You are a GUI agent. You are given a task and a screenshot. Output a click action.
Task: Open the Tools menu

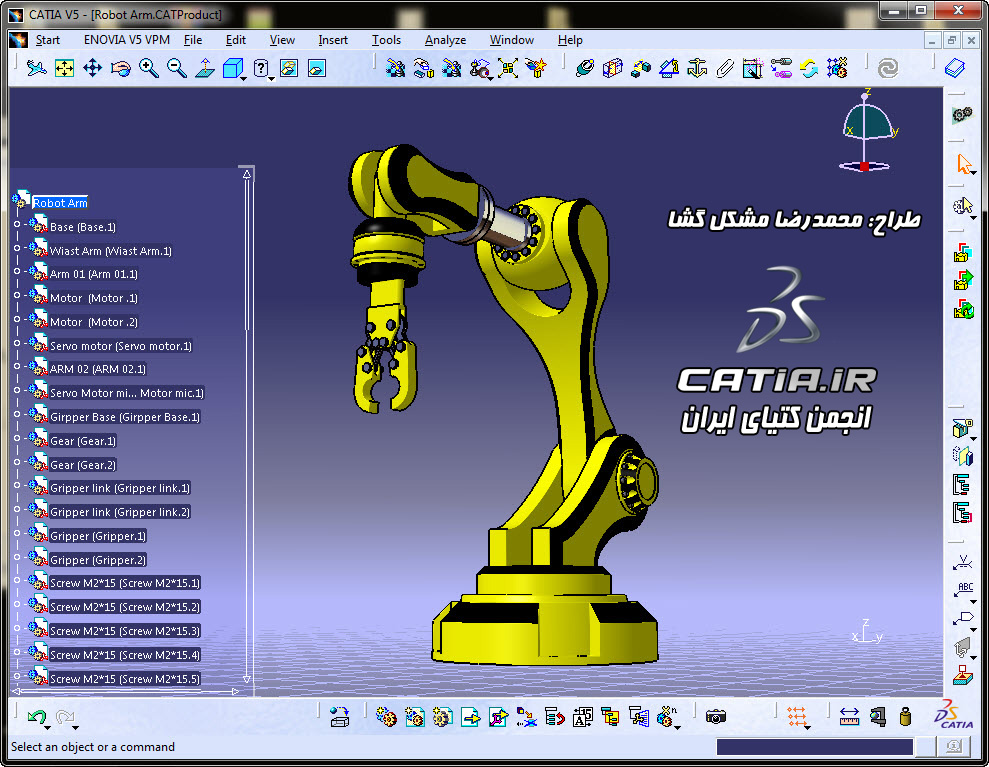386,40
